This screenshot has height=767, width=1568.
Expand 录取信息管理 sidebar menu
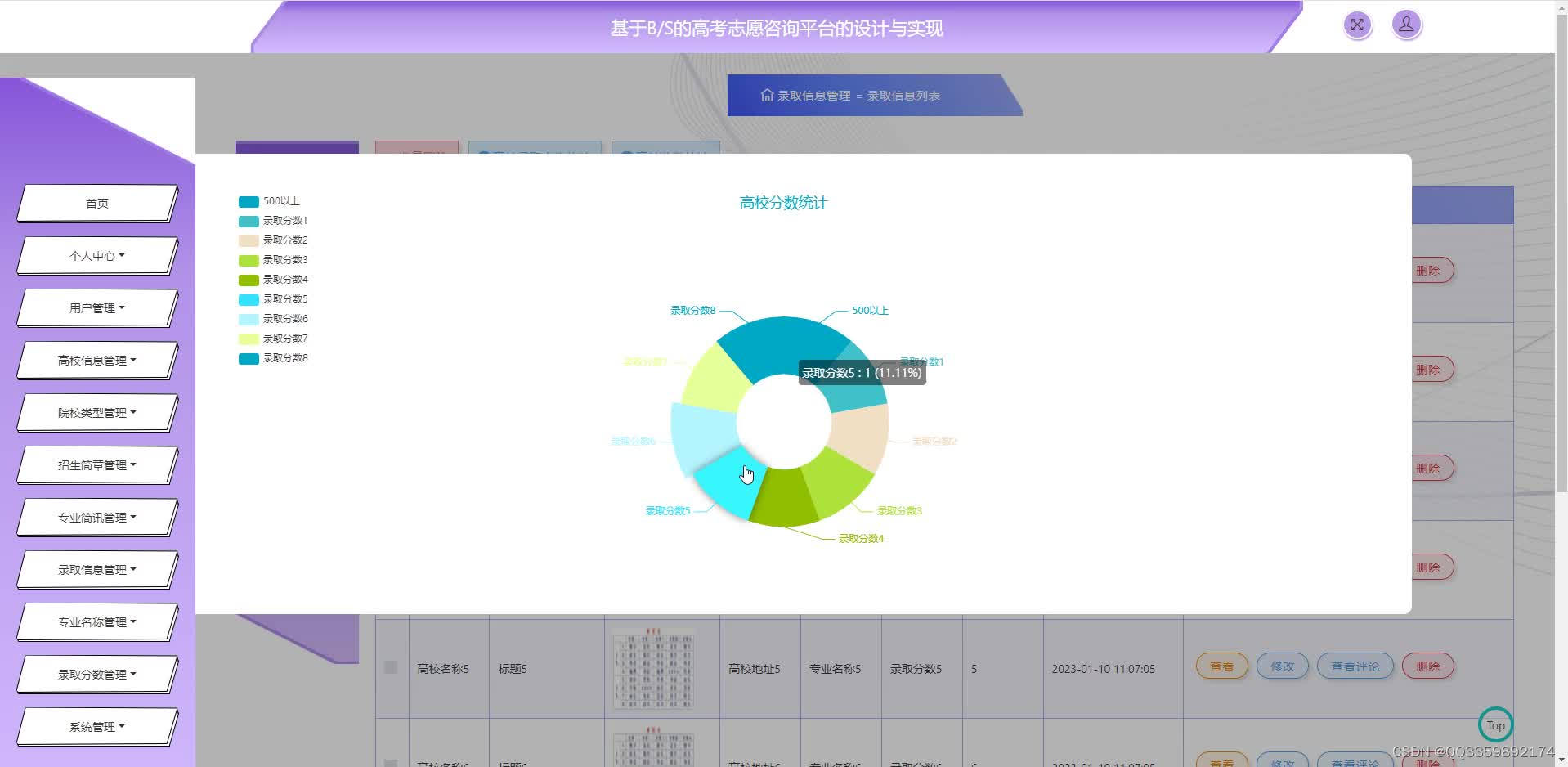[97, 570]
